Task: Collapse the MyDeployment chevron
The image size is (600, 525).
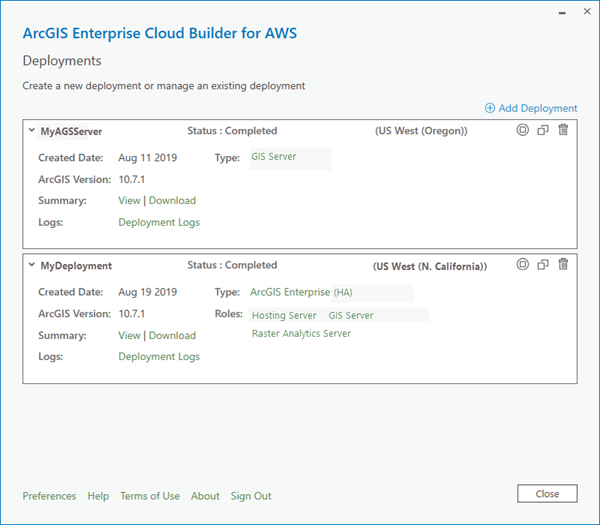Action: tap(32, 265)
